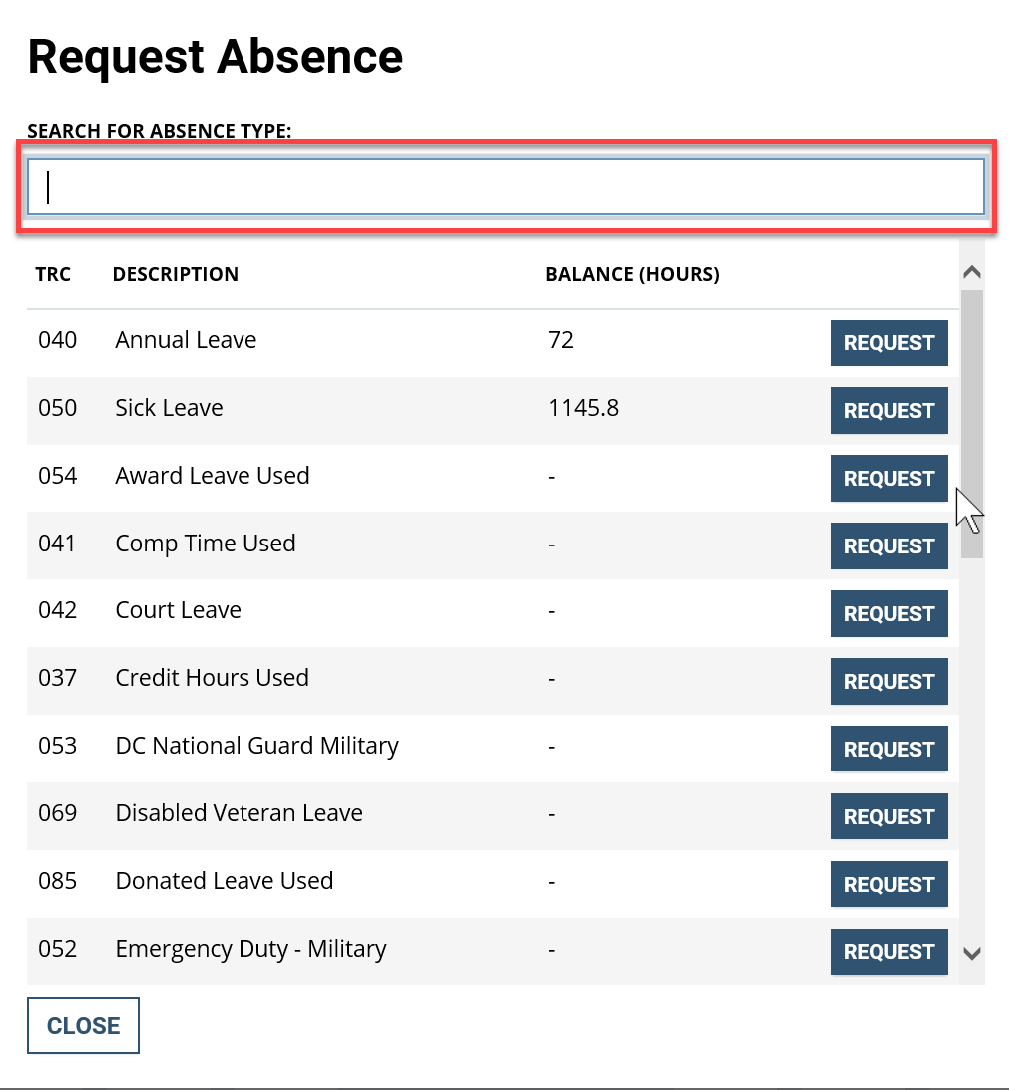Click the Sick Leave balance of 1145.8
This screenshot has height=1090, width=1009.
click(583, 408)
